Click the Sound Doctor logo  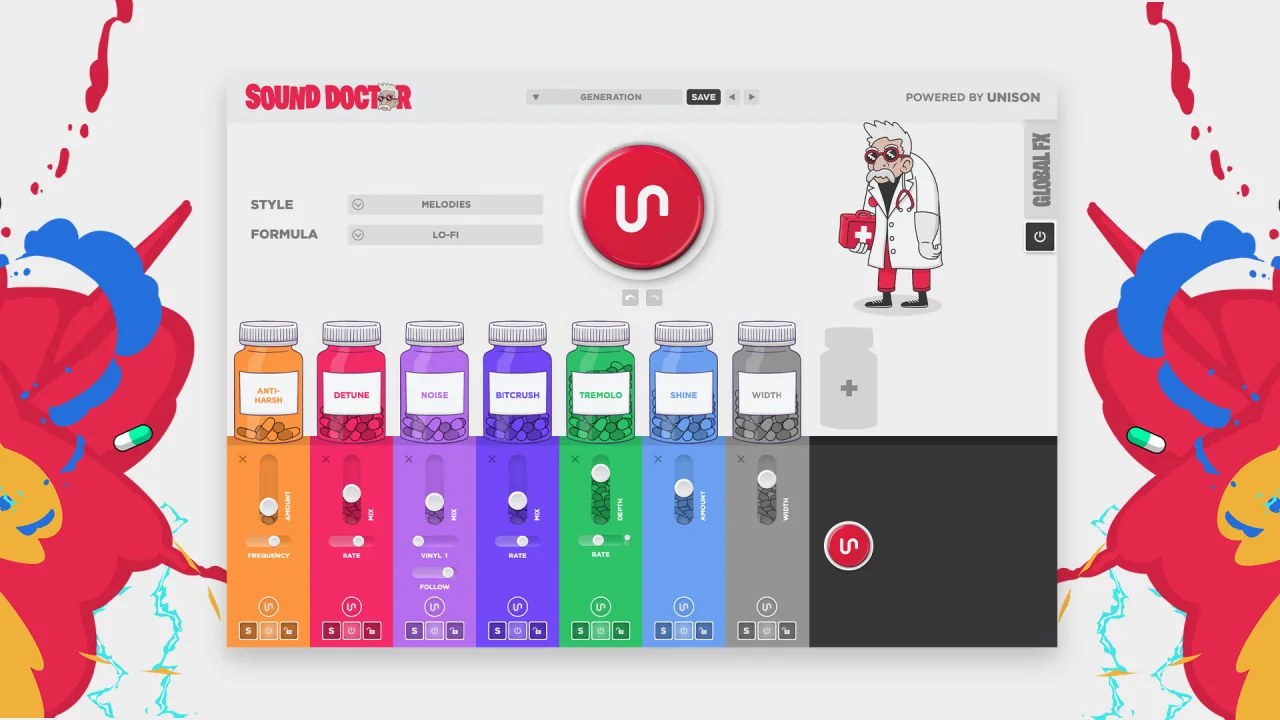(x=328, y=97)
